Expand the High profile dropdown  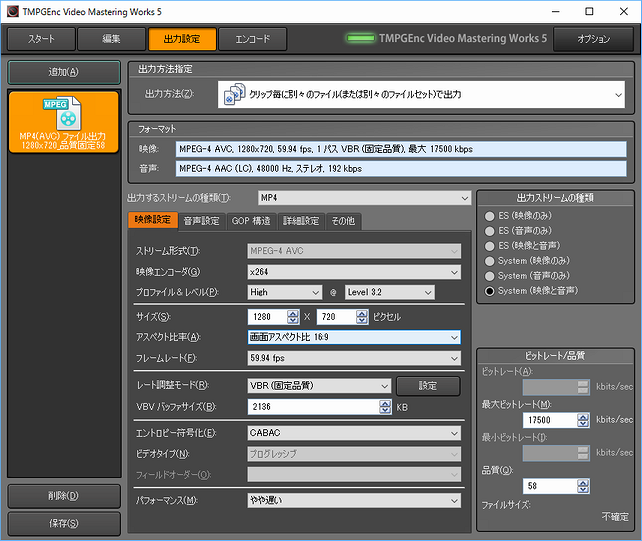(x=285, y=292)
